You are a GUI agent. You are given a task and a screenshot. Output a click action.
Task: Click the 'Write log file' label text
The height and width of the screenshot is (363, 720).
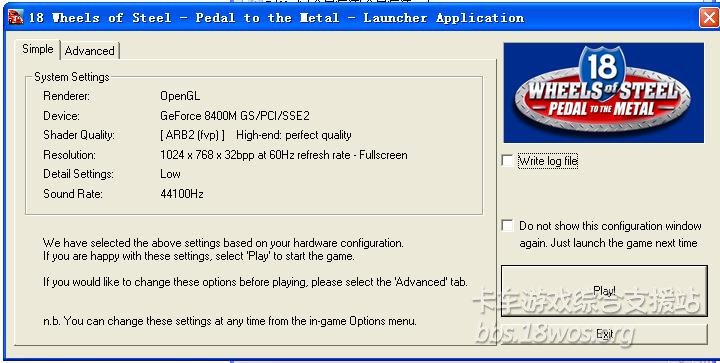click(x=548, y=161)
